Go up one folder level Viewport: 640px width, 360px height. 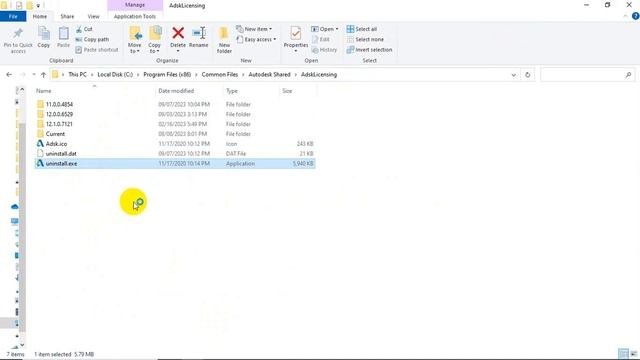point(43,75)
